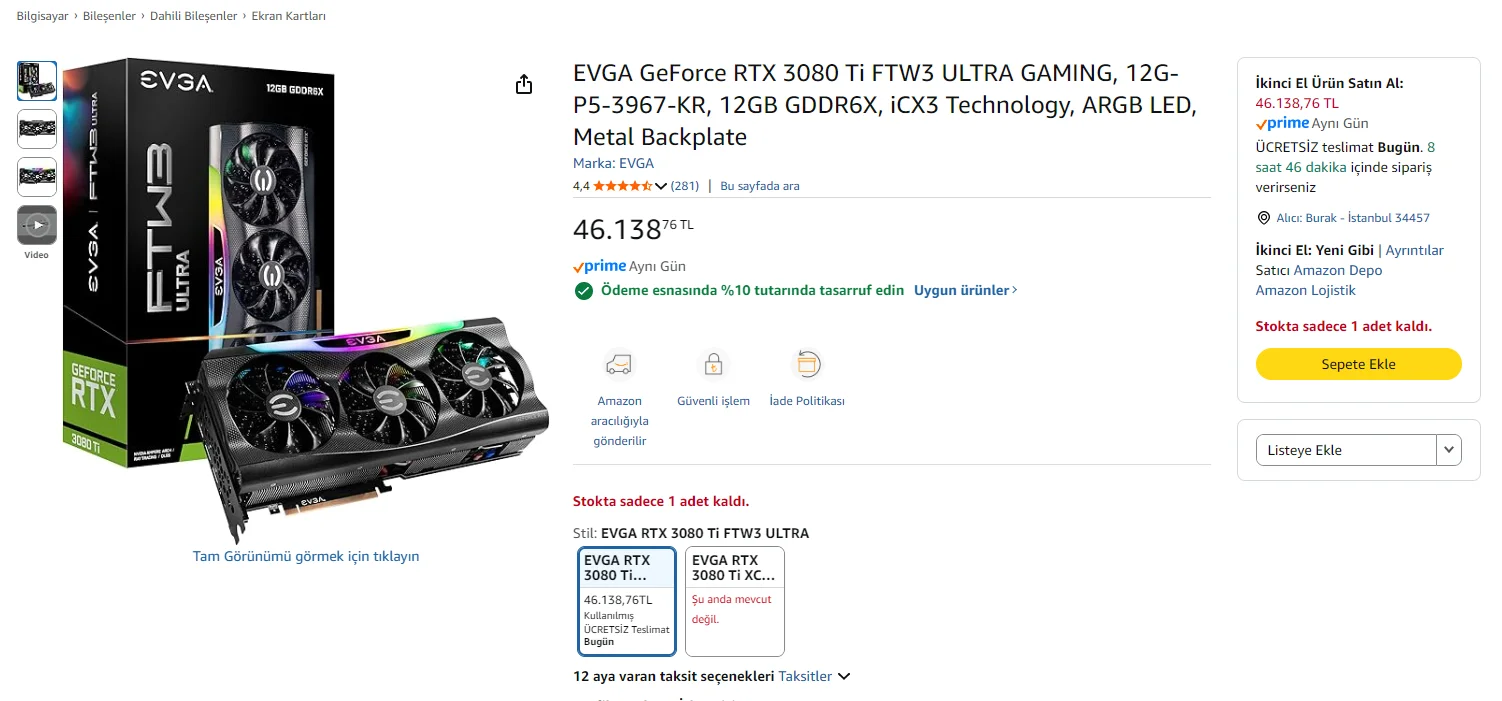Go to Bileşenler breadcrumb category
This screenshot has width=1502, height=701.
111,16
